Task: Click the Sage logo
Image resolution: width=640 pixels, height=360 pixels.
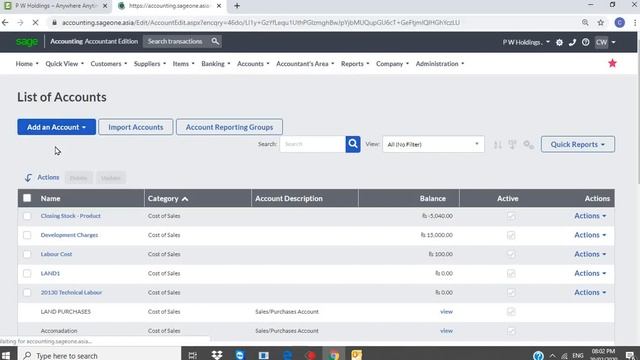Action: click(27, 42)
